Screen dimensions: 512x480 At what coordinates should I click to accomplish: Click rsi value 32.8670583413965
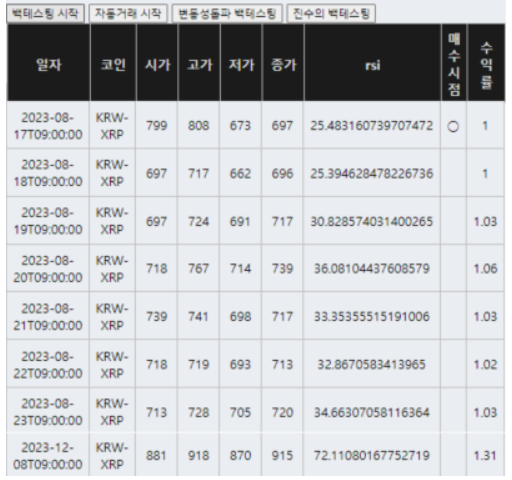tap(372, 364)
